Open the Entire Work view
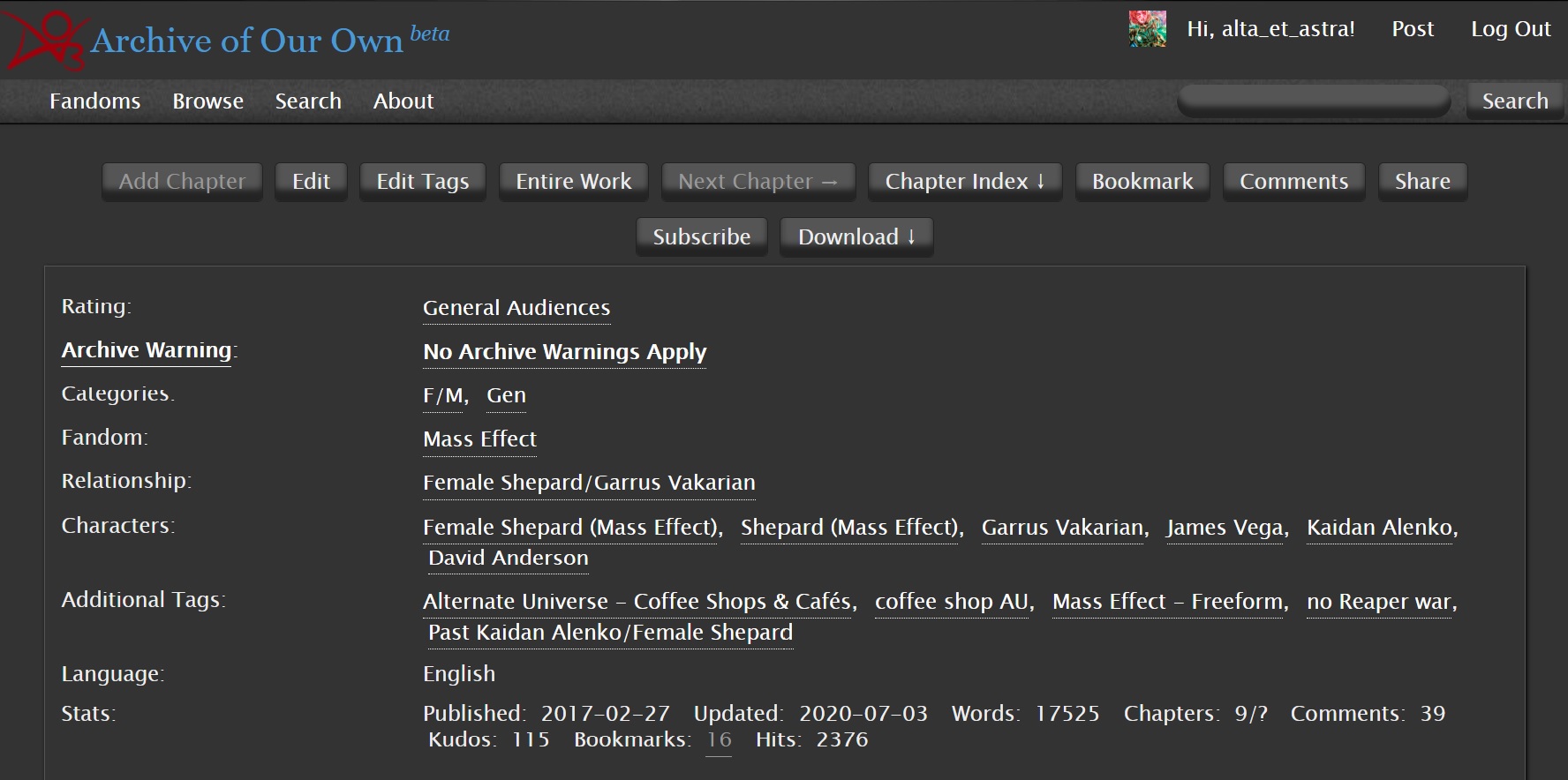 574,182
